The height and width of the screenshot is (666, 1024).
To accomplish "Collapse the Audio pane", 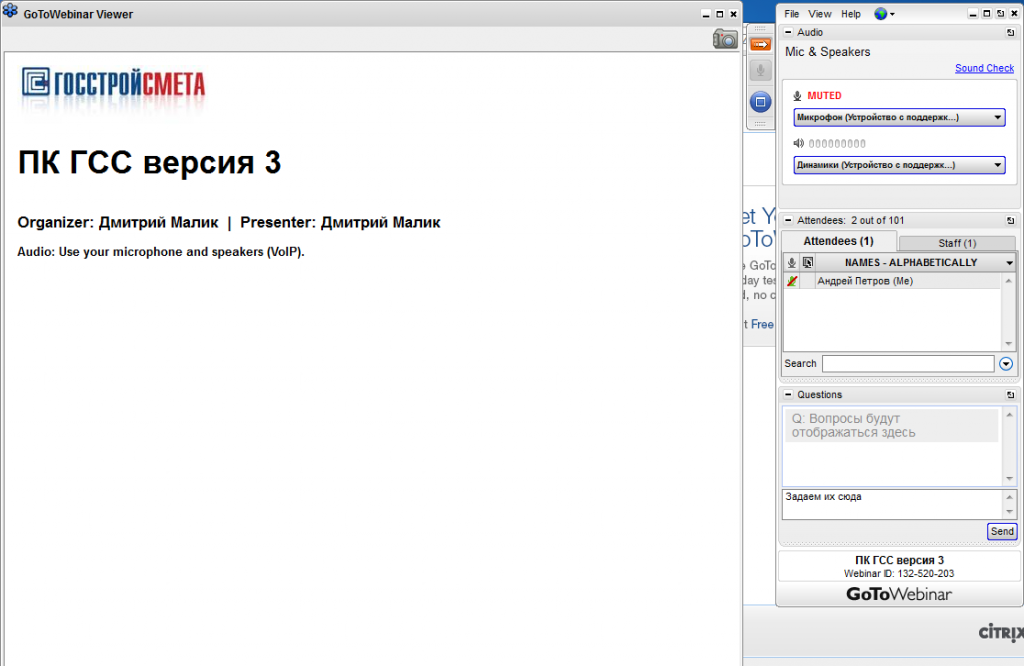I will [788, 32].
